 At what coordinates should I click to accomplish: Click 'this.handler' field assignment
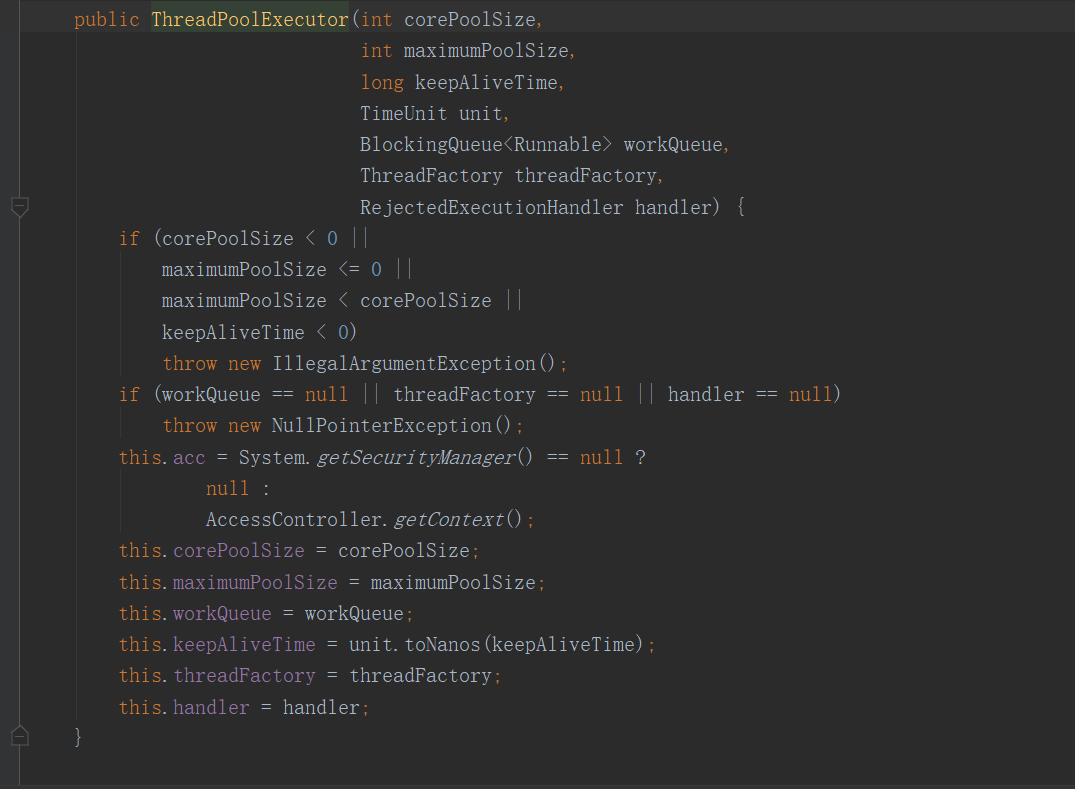point(184,707)
